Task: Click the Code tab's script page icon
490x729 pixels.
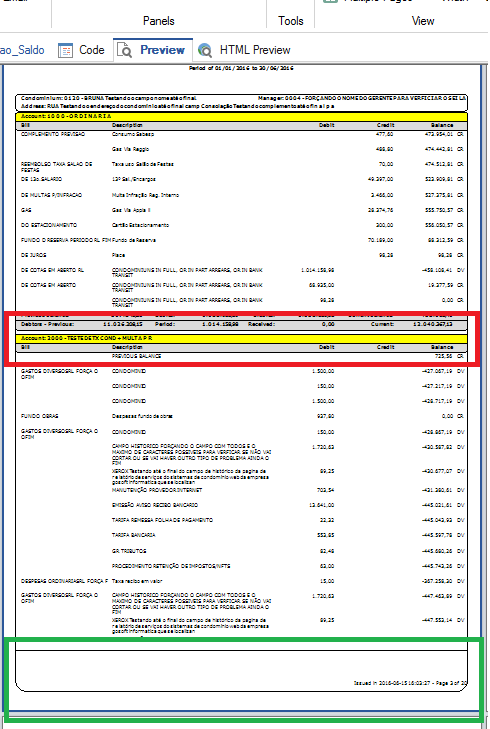Action: pos(65,50)
